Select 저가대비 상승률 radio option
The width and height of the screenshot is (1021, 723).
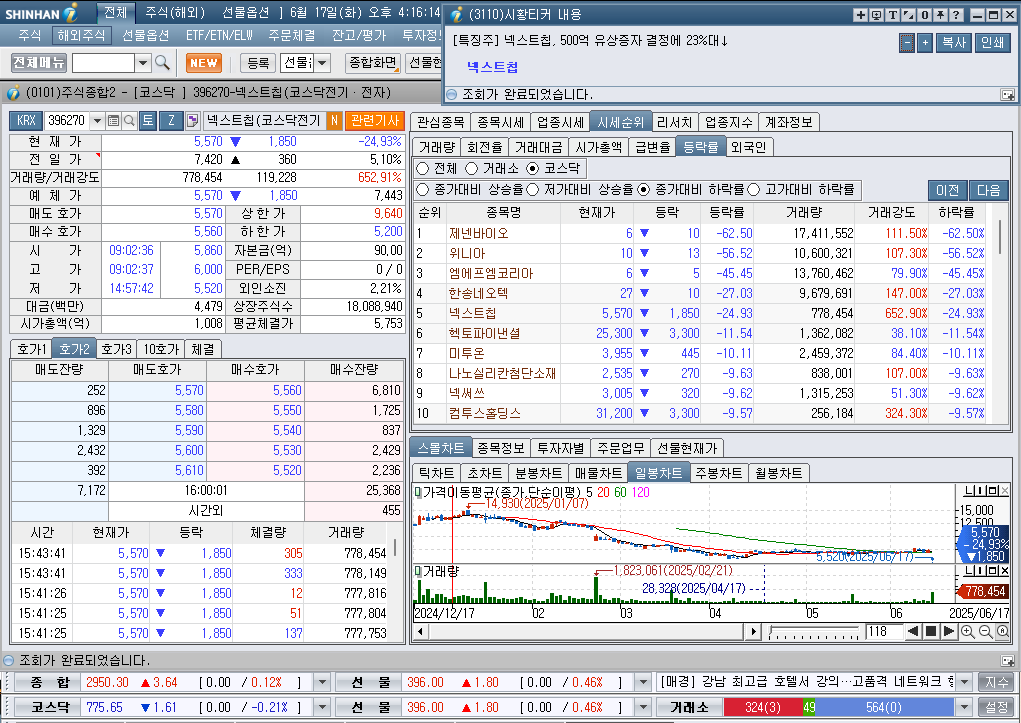pyautogui.click(x=532, y=190)
